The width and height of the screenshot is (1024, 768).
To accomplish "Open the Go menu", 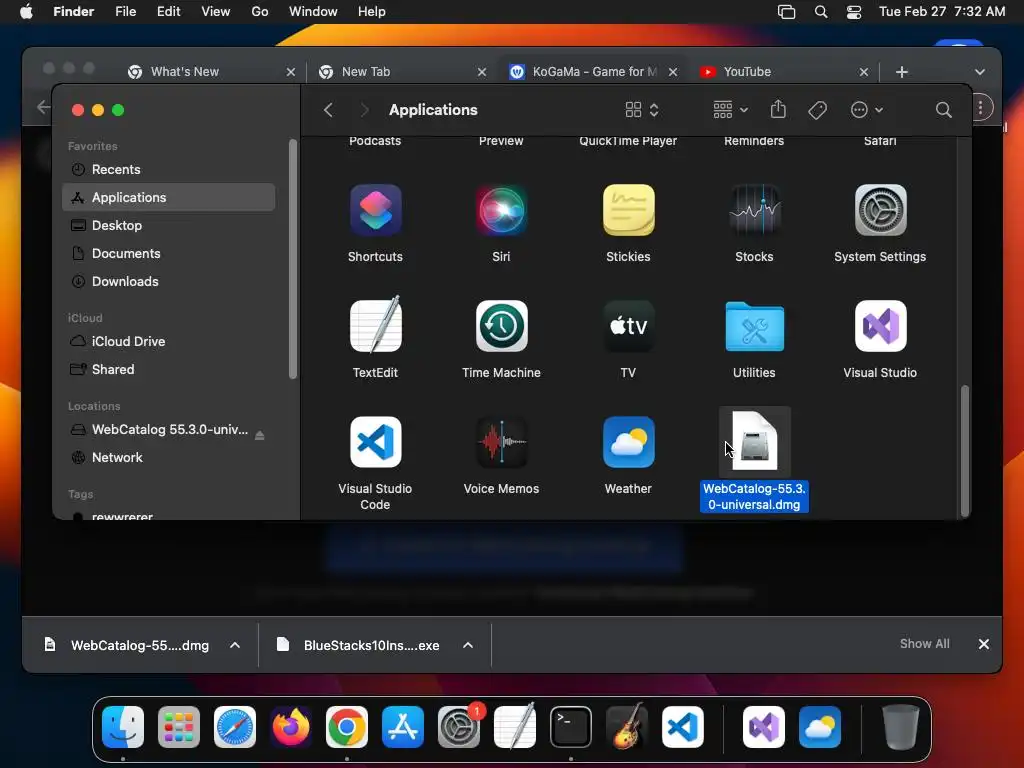I will point(260,12).
